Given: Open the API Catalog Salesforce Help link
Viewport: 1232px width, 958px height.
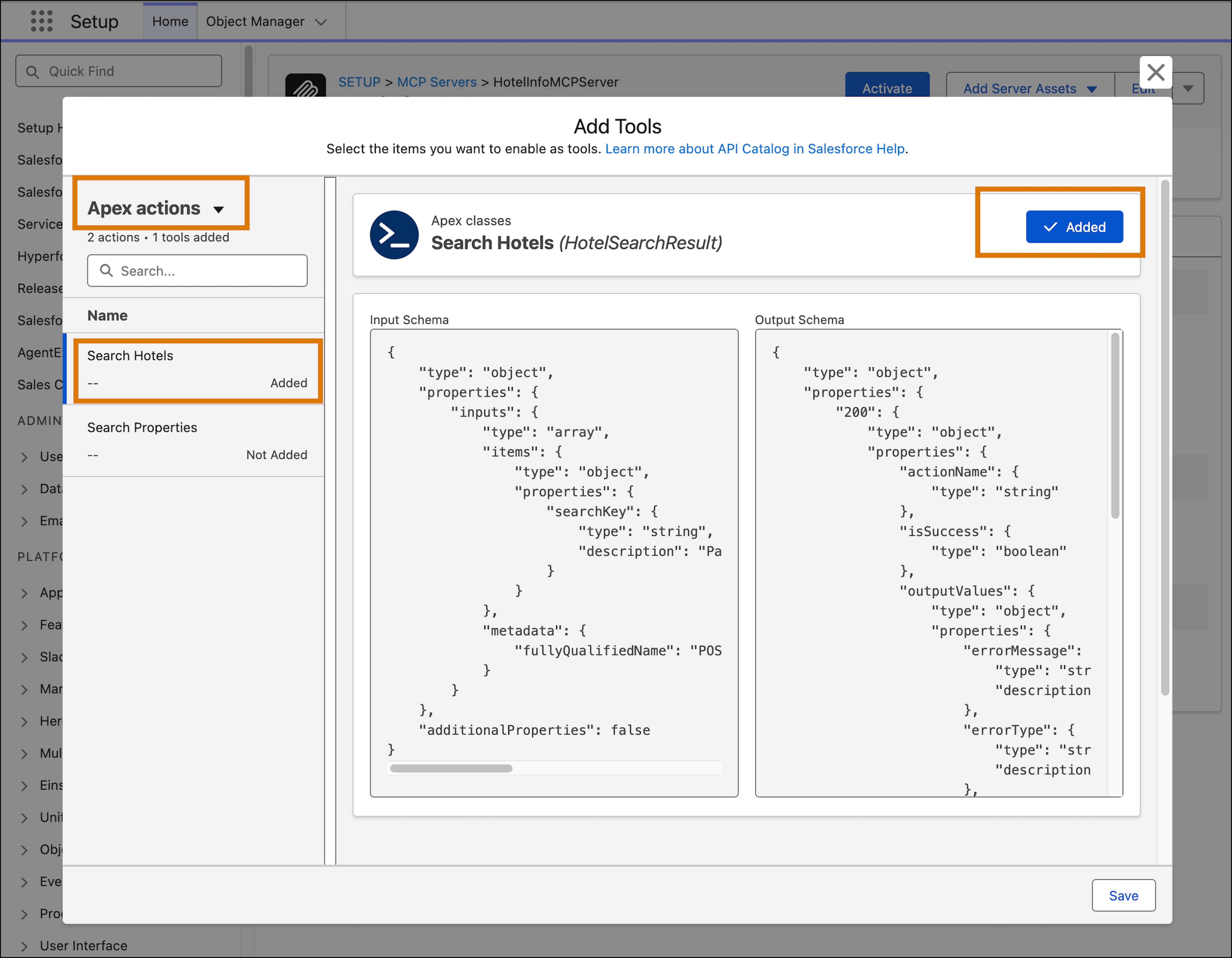Looking at the screenshot, I should (755, 149).
